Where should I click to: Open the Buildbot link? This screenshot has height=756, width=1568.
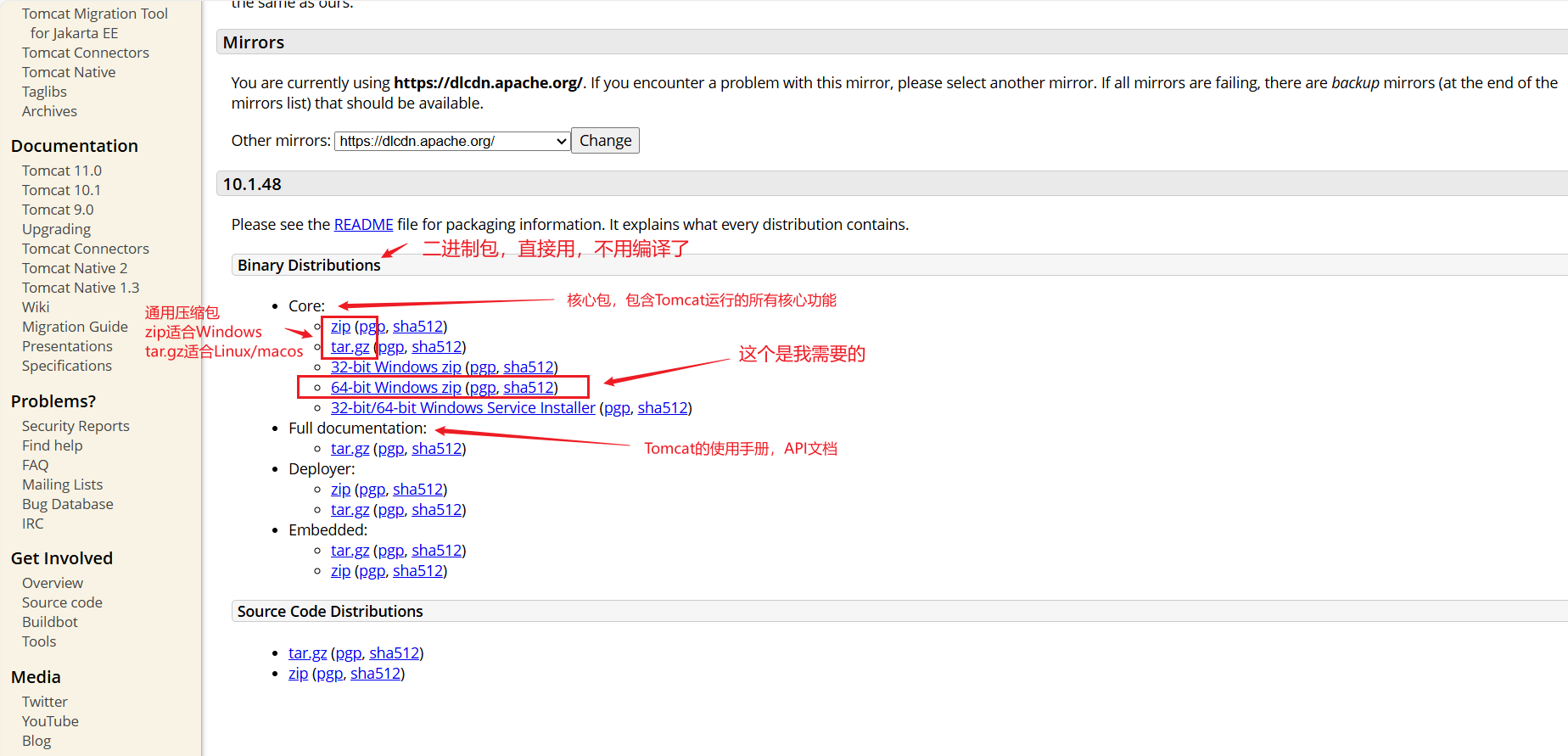tap(50, 622)
